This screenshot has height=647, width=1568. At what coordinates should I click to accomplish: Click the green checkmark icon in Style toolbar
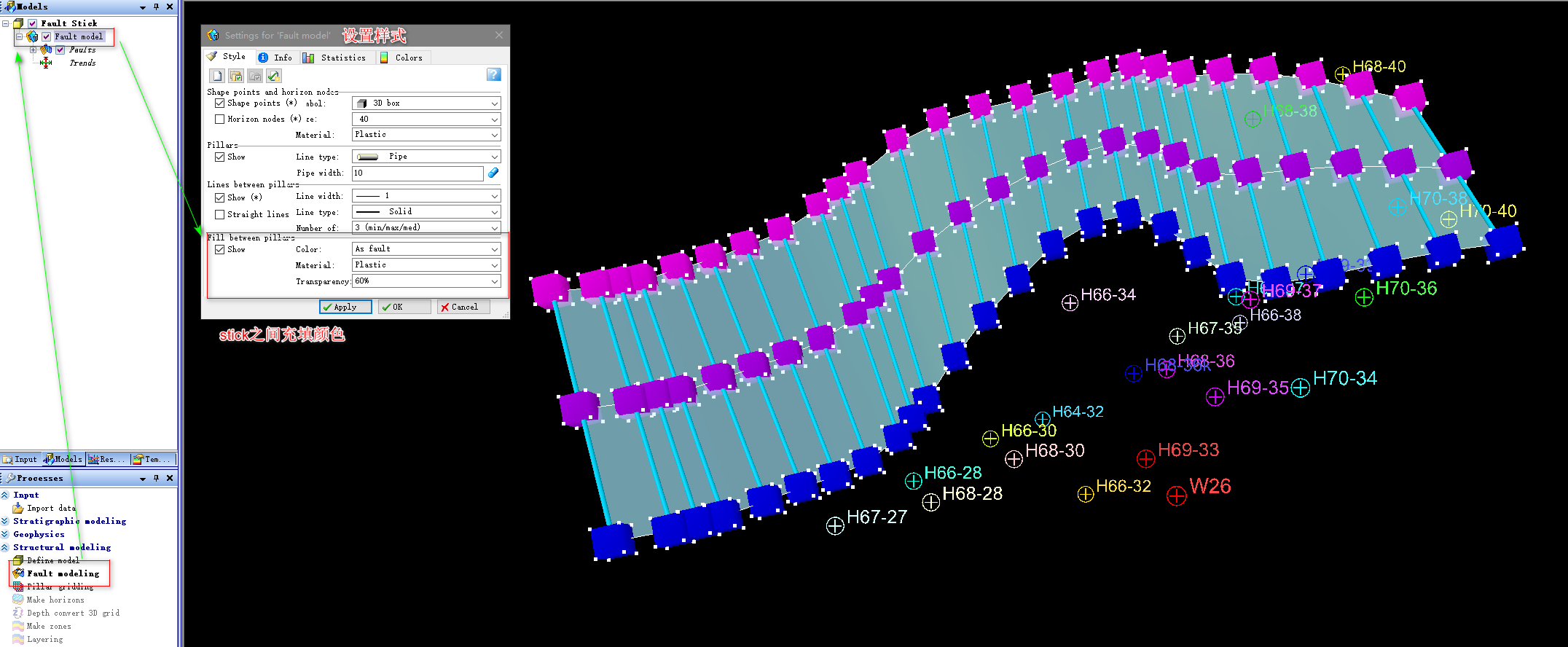[273, 76]
